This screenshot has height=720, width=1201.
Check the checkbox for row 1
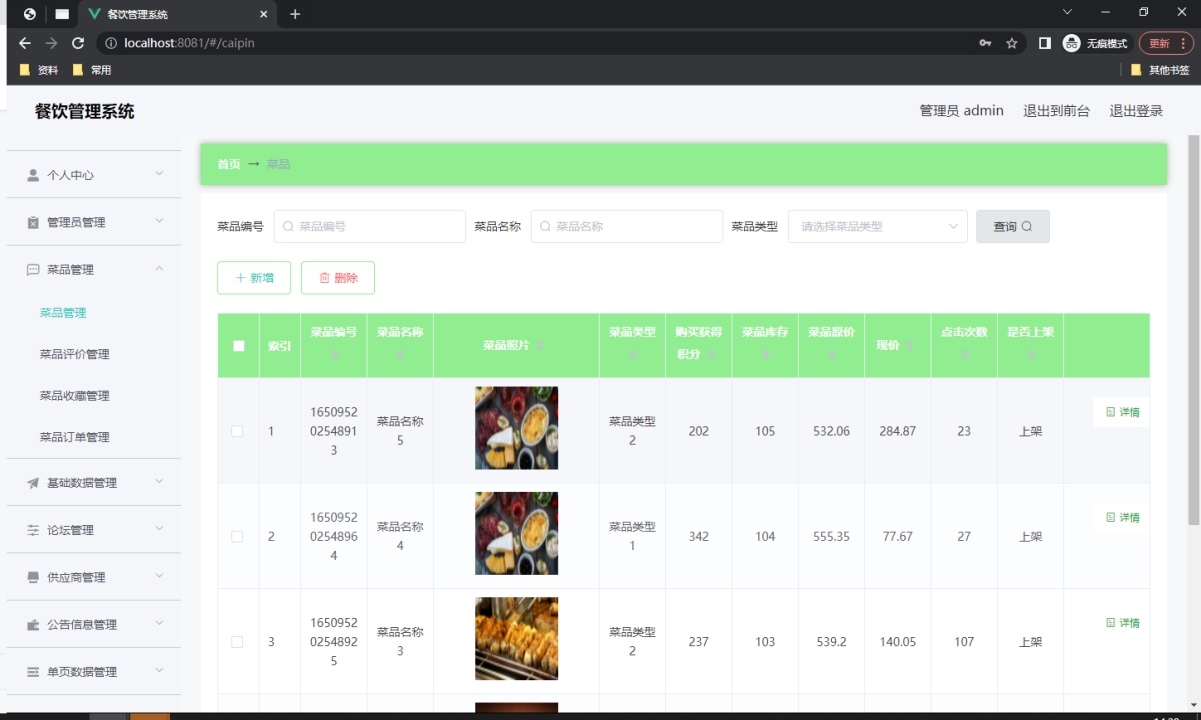(237, 431)
